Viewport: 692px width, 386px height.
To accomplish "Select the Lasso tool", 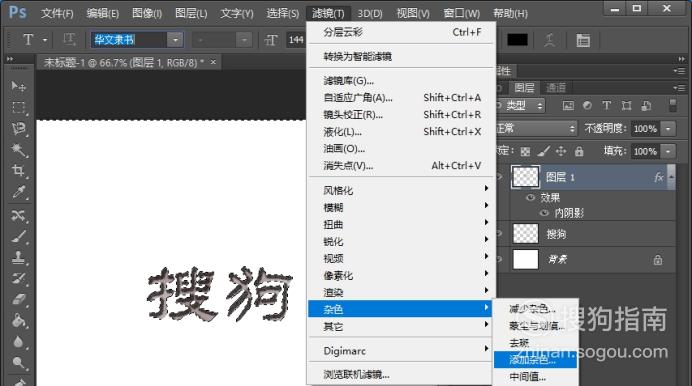I will [18, 128].
